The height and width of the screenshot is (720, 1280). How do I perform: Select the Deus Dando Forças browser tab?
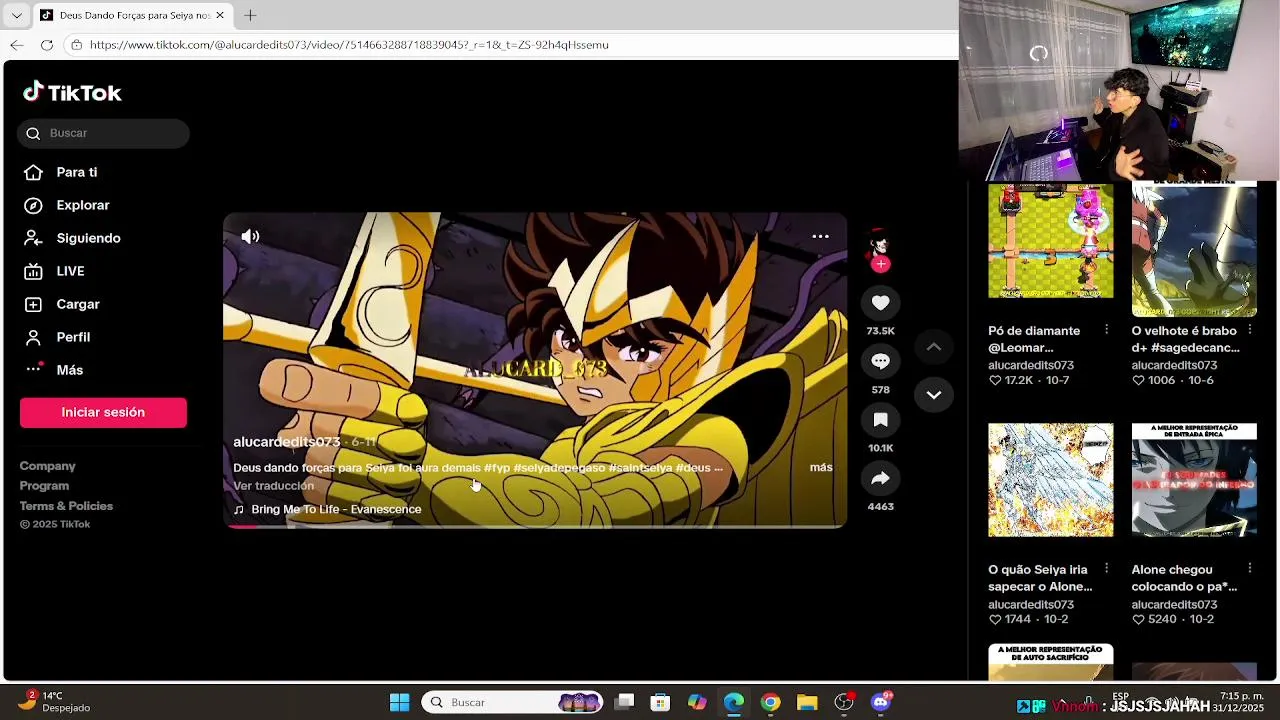[x=132, y=15]
